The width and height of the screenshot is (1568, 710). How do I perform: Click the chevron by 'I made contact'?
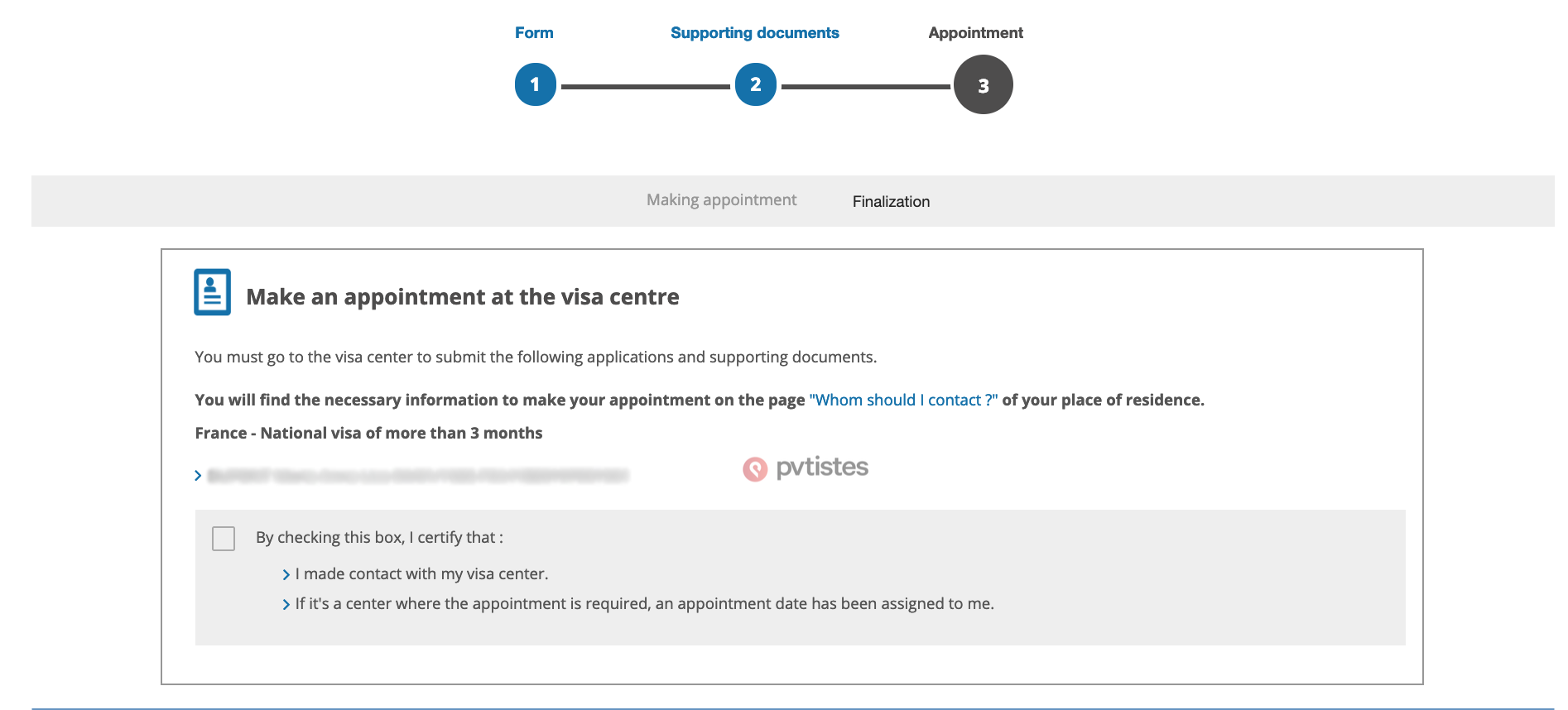286,574
